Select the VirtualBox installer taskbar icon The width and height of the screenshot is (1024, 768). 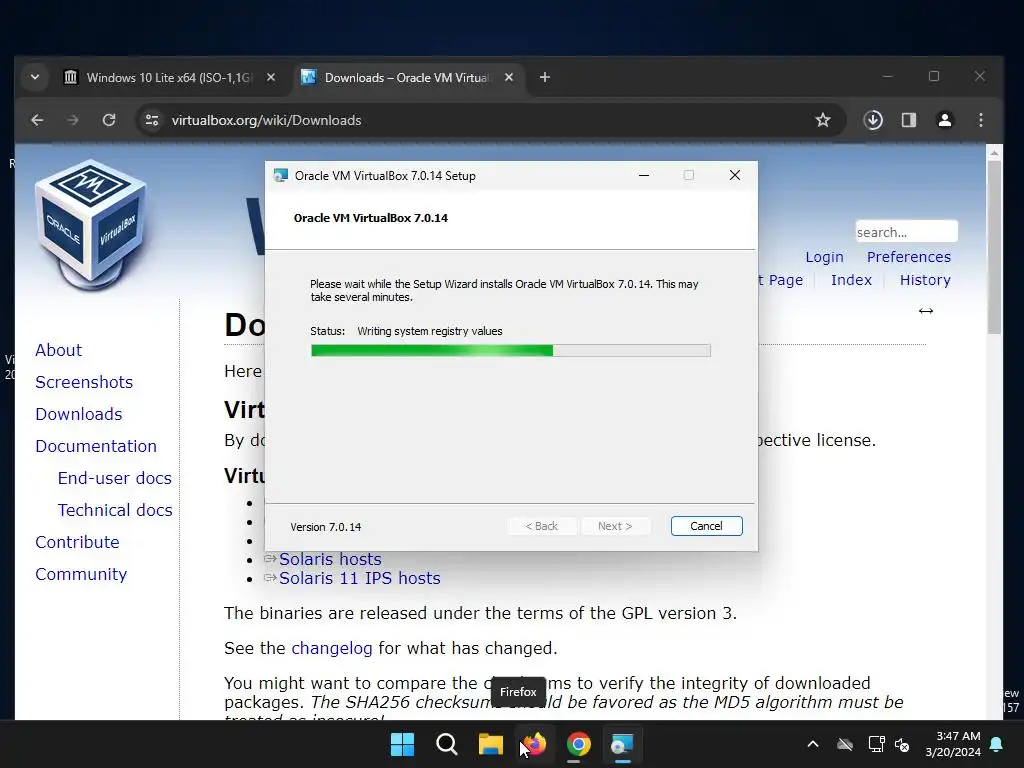(x=622, y=744)
